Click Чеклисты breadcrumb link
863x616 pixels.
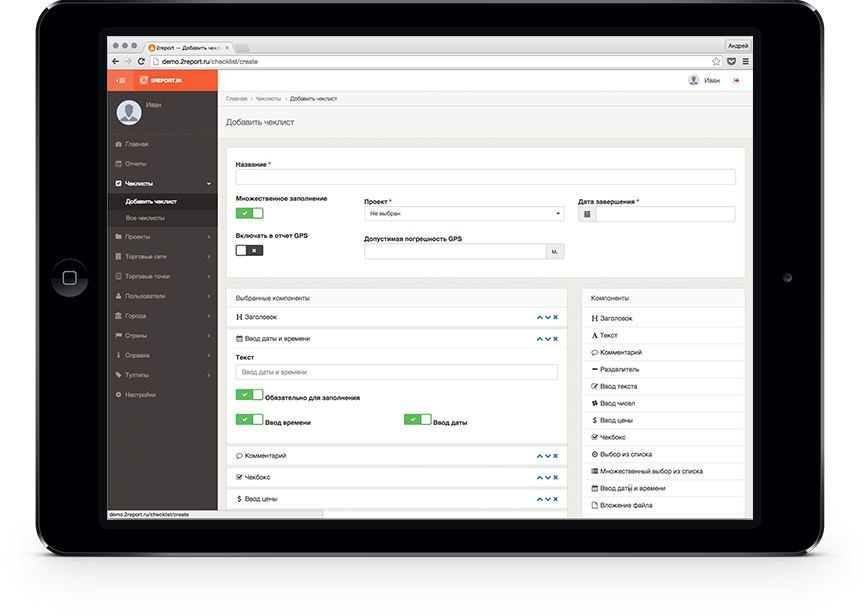268,99
